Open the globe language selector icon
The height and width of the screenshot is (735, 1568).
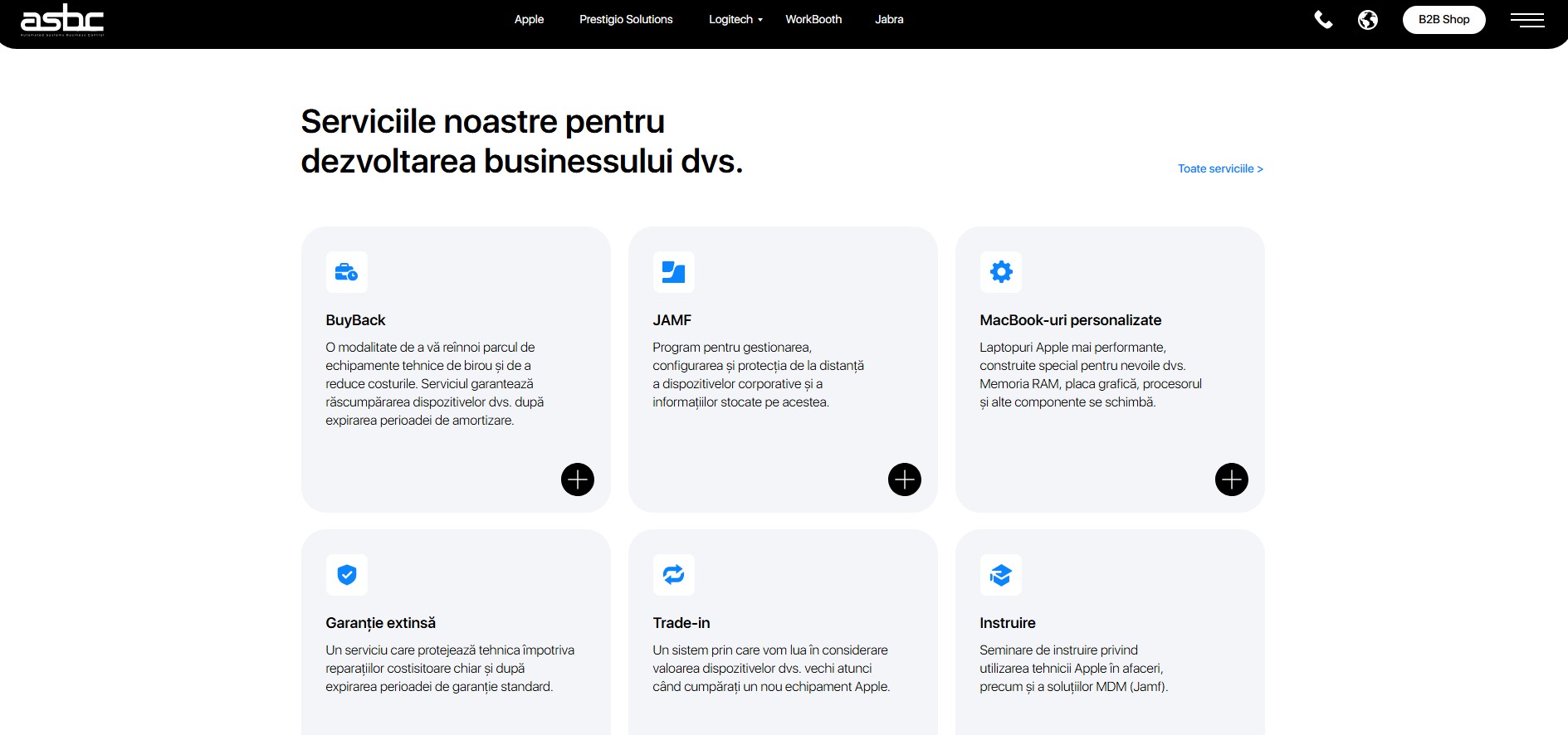[x=1368, y=20]
